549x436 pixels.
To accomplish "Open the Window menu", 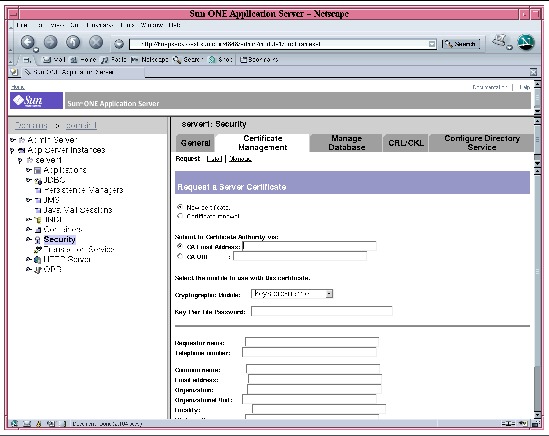I will tap(151, 25).
